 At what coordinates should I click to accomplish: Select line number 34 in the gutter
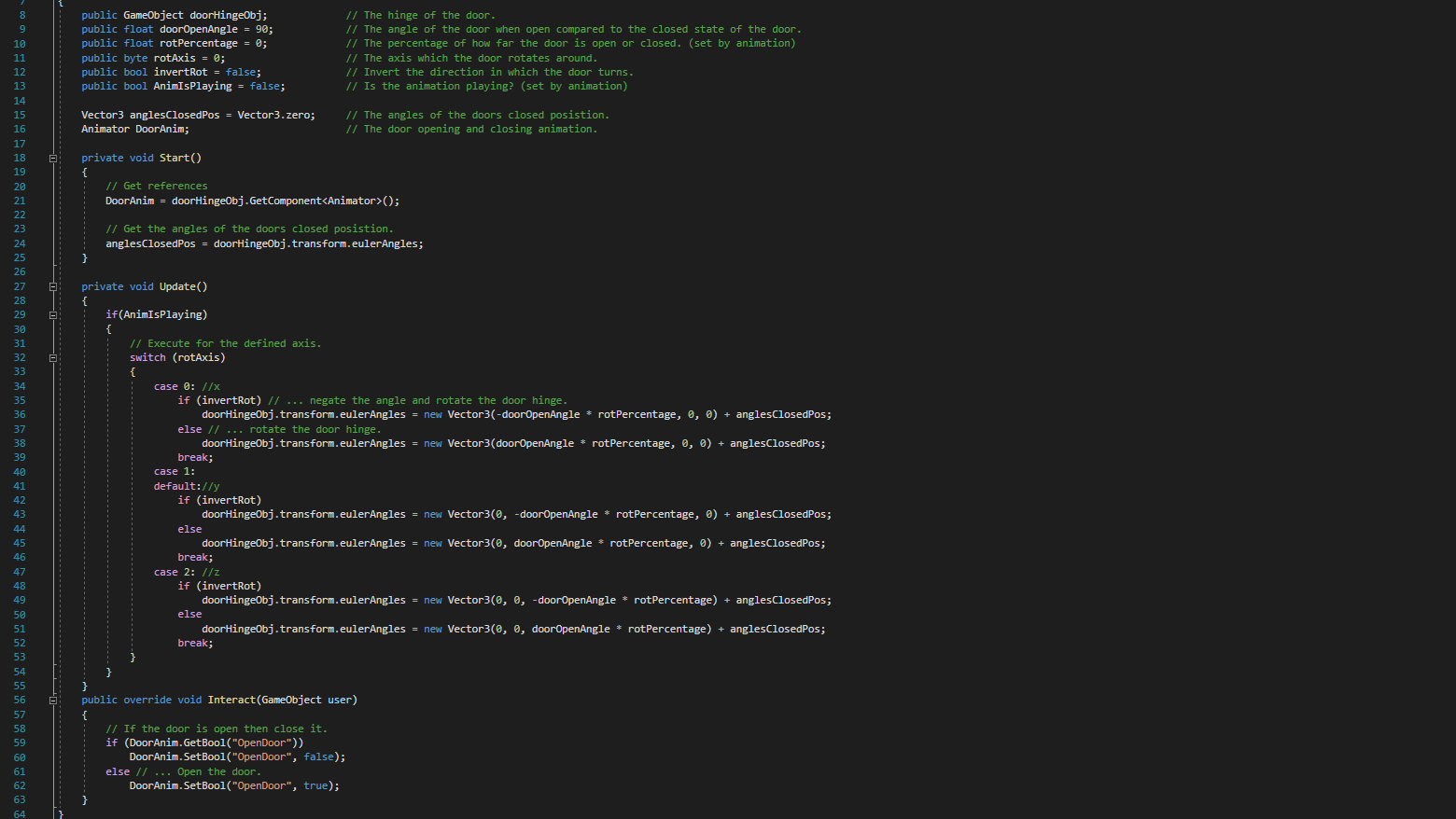(19, 385)
